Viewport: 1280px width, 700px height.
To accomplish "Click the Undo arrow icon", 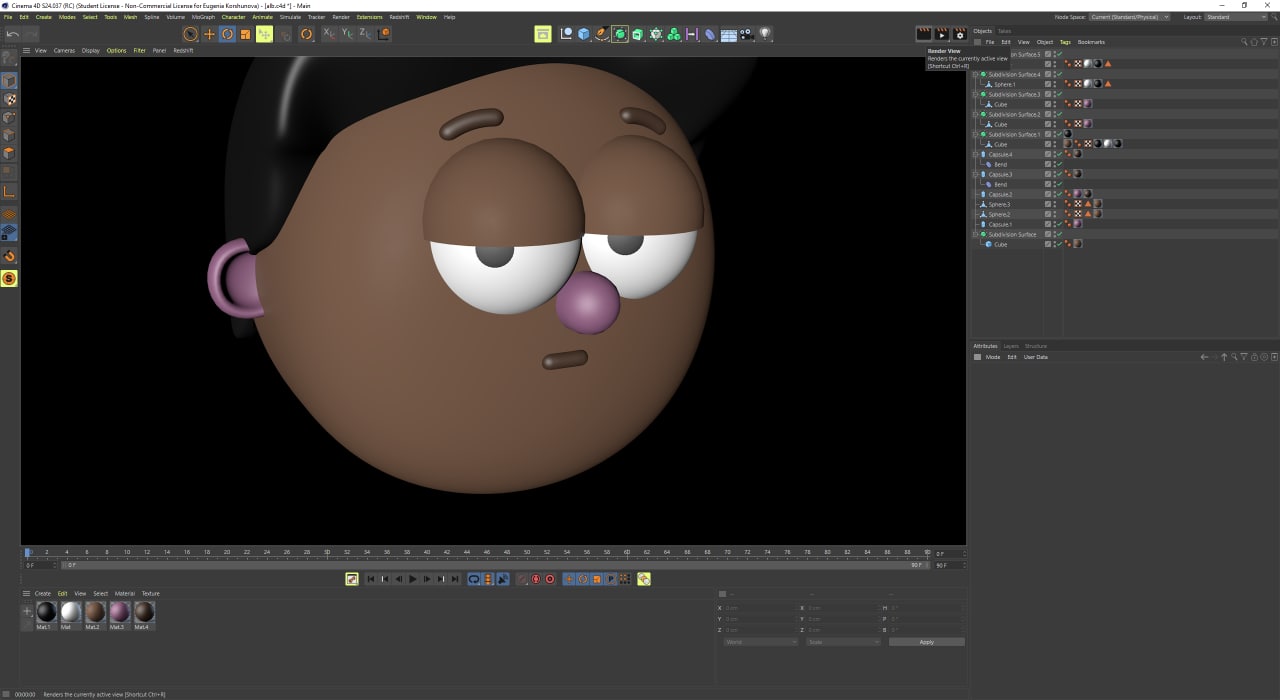I will [x=12, y=34].
